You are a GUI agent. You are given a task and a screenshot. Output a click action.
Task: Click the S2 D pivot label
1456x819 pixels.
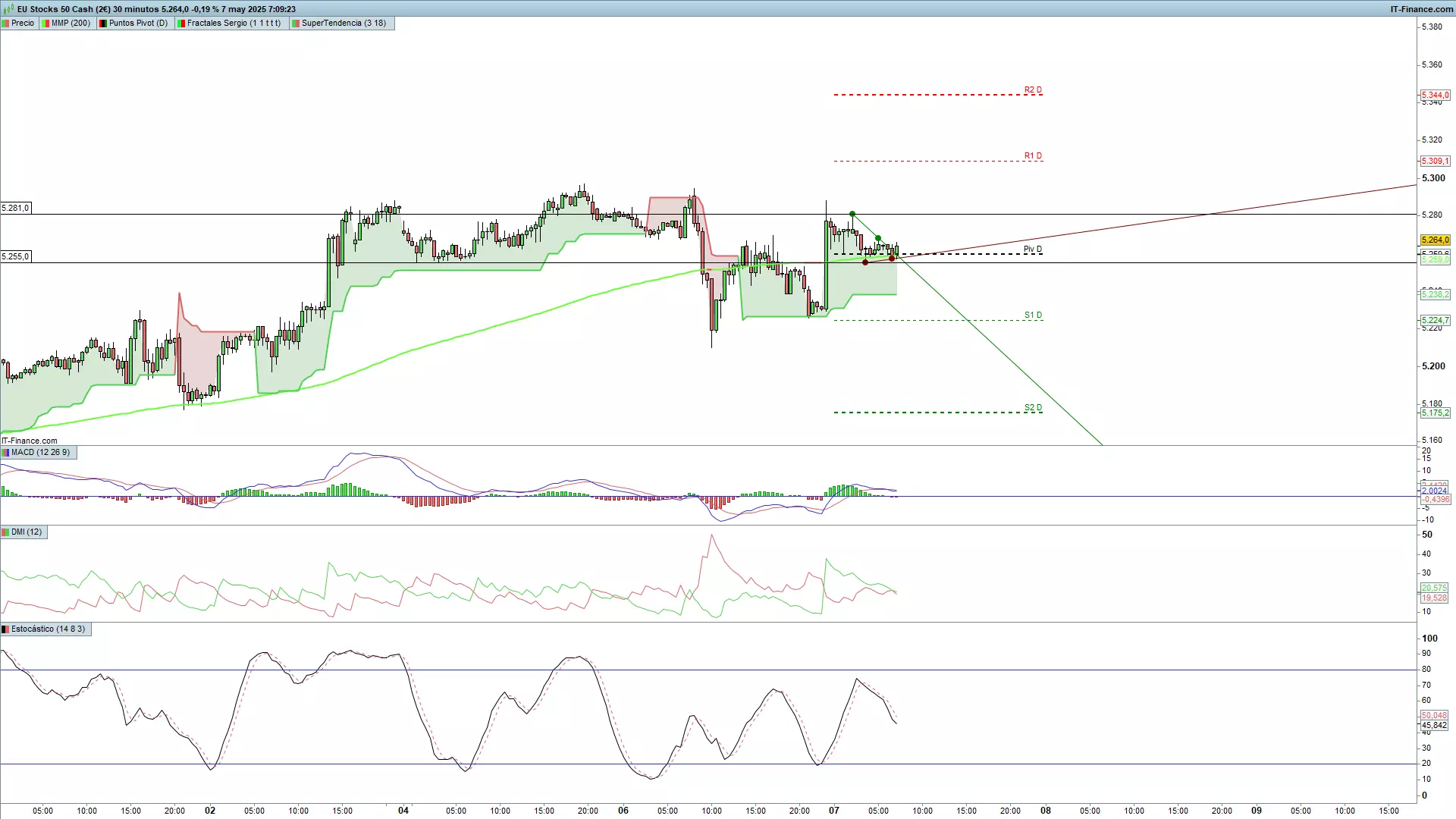pyautogui.click(x=1033, y=407)
